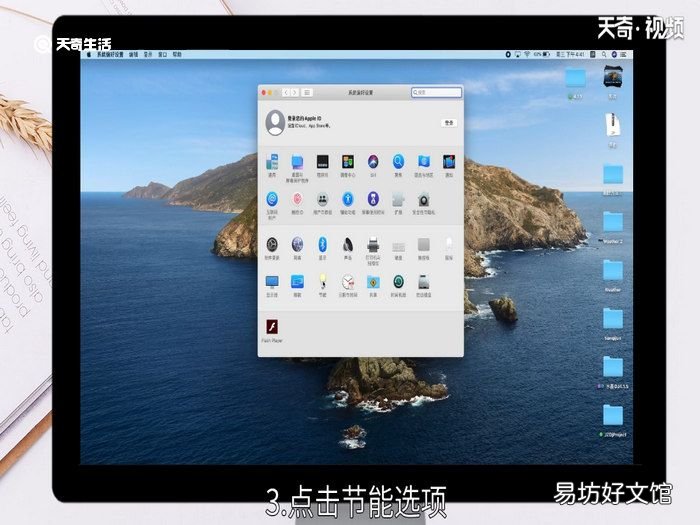This screenshot has width=700, height=525.
Task: Open Internet Accounts preferences
Action: click(x=272, y=199)
